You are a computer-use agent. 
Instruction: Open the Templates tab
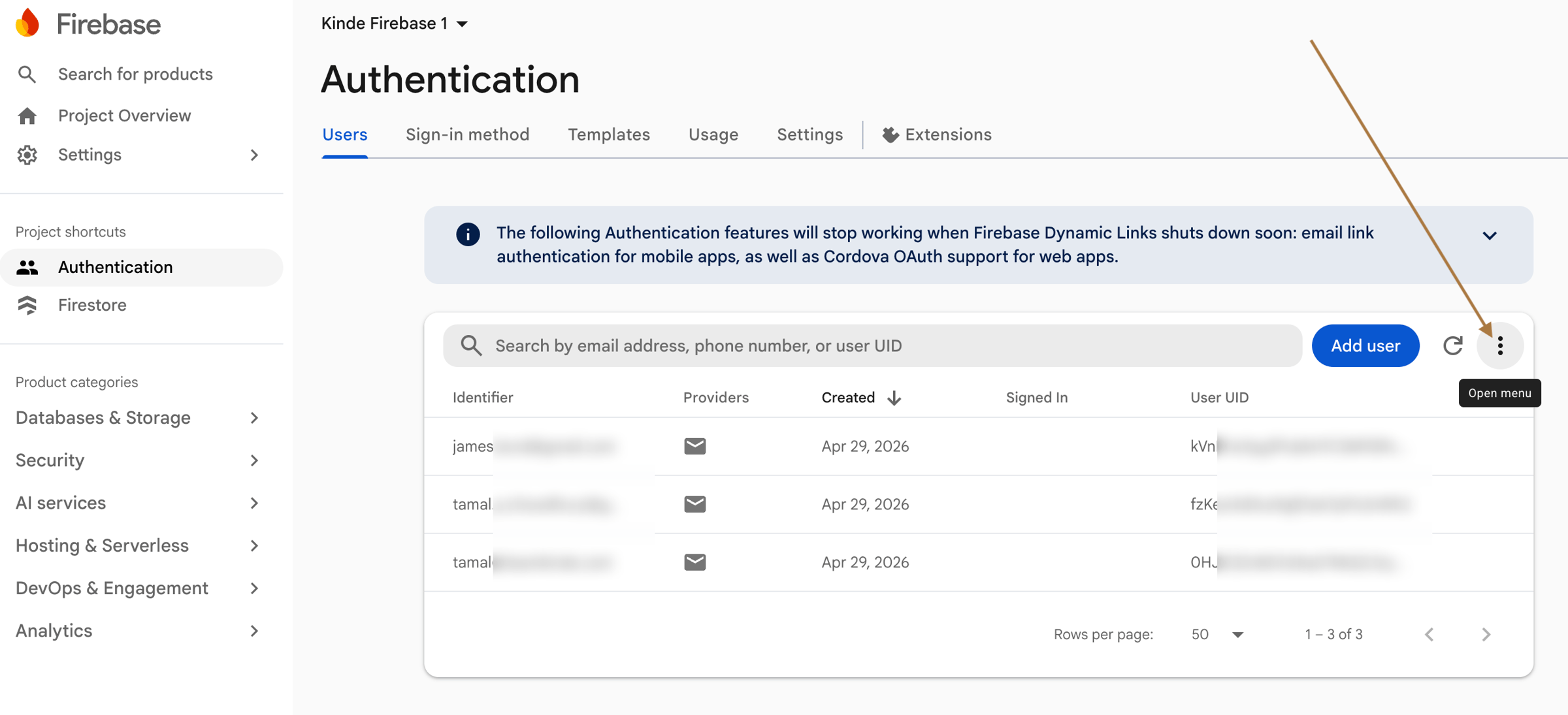(x=609, y=135)
